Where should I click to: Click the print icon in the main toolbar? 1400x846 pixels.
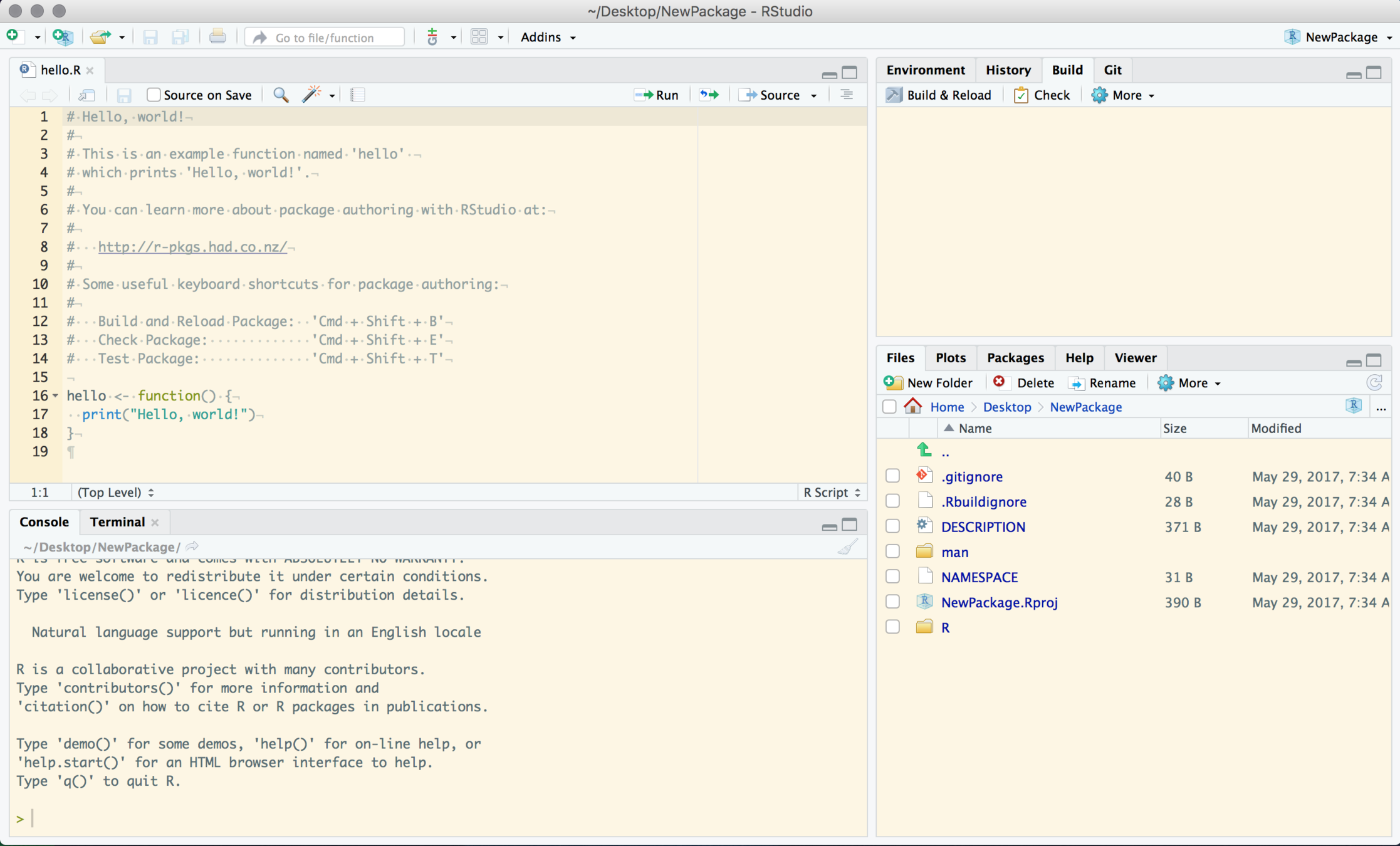coord(217,37)
